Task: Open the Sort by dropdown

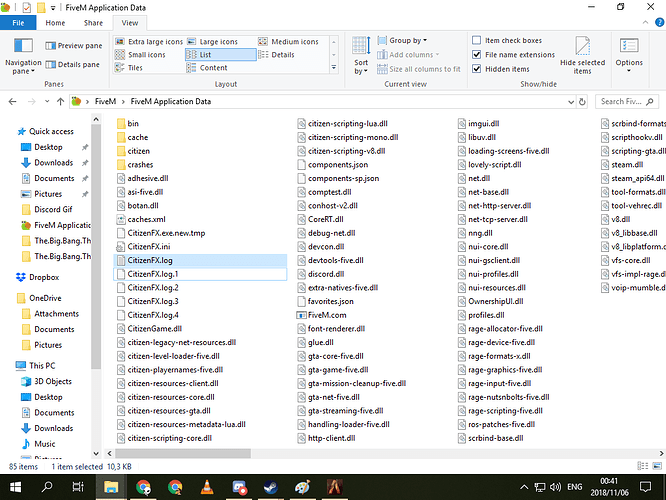Action: pos(361,56)
